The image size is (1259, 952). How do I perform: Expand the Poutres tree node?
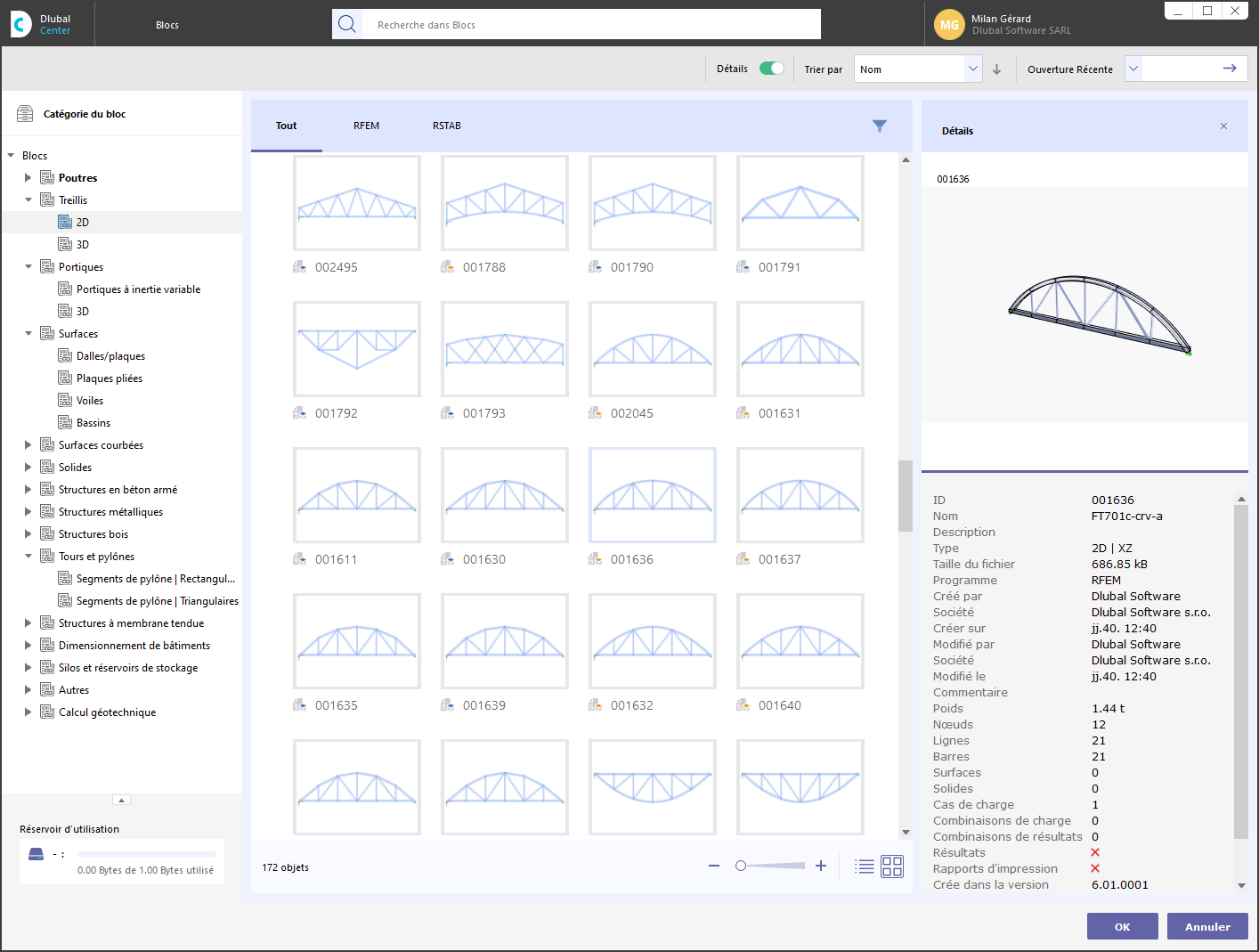pos(28,178)
